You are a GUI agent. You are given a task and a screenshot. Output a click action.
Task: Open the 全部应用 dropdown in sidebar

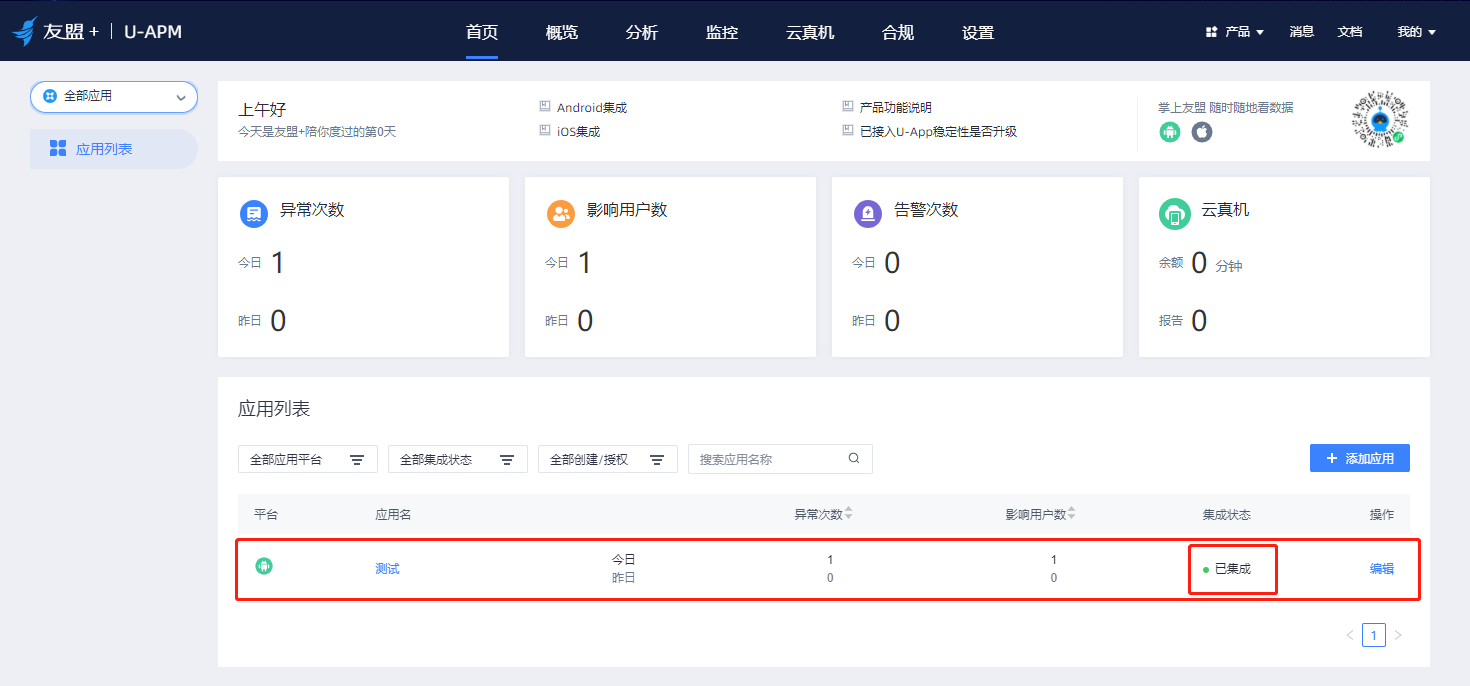[x=113, y=96]
